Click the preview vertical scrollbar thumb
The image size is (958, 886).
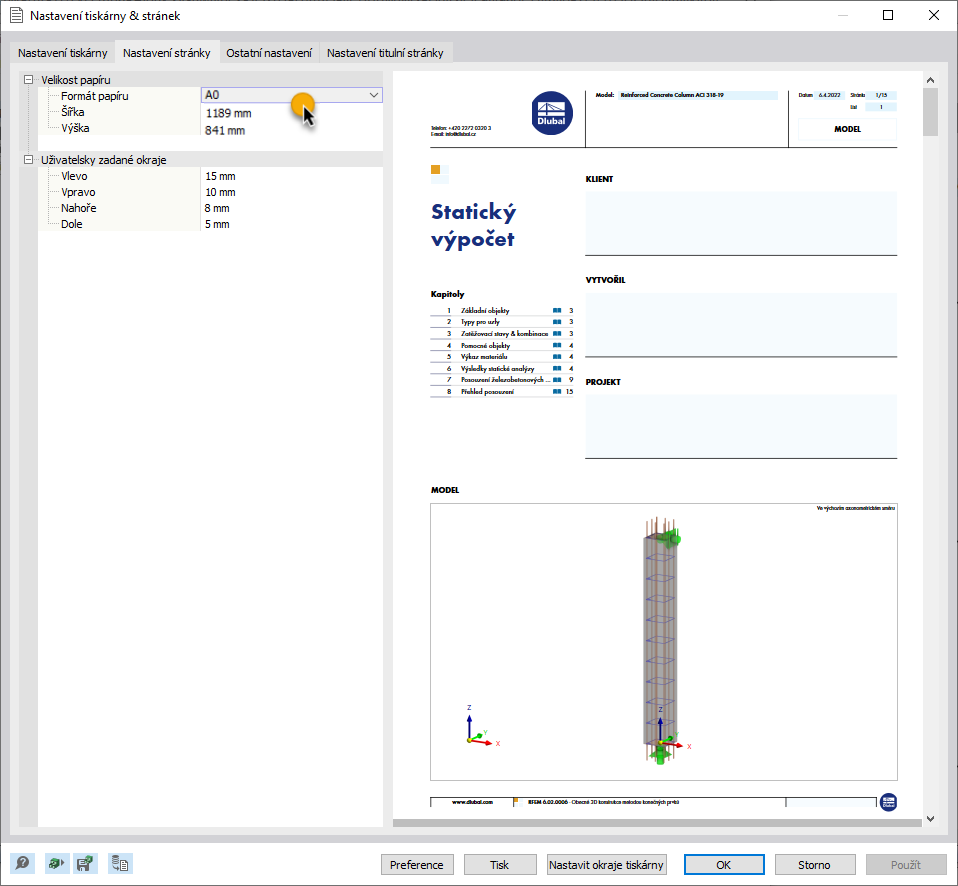click(x=931, y=112)
